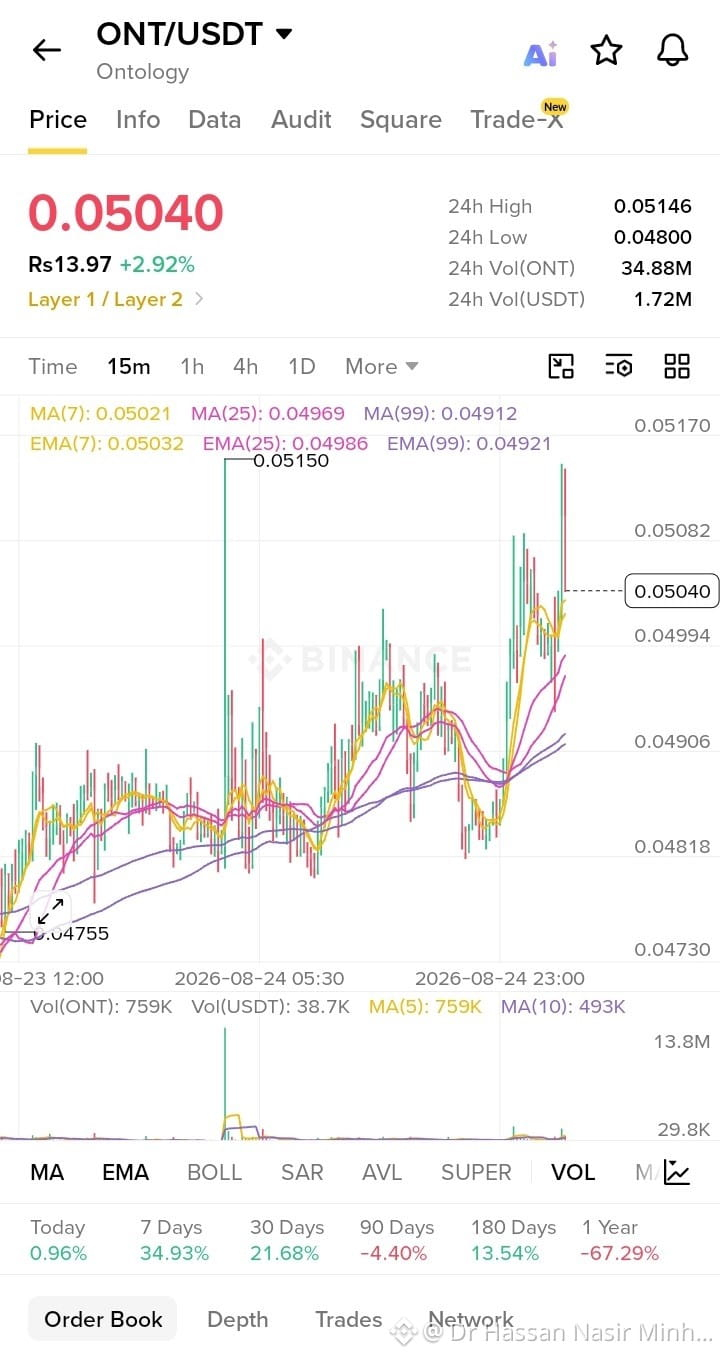Switch to the Audit tab
720x1357 pixels.
301,120
